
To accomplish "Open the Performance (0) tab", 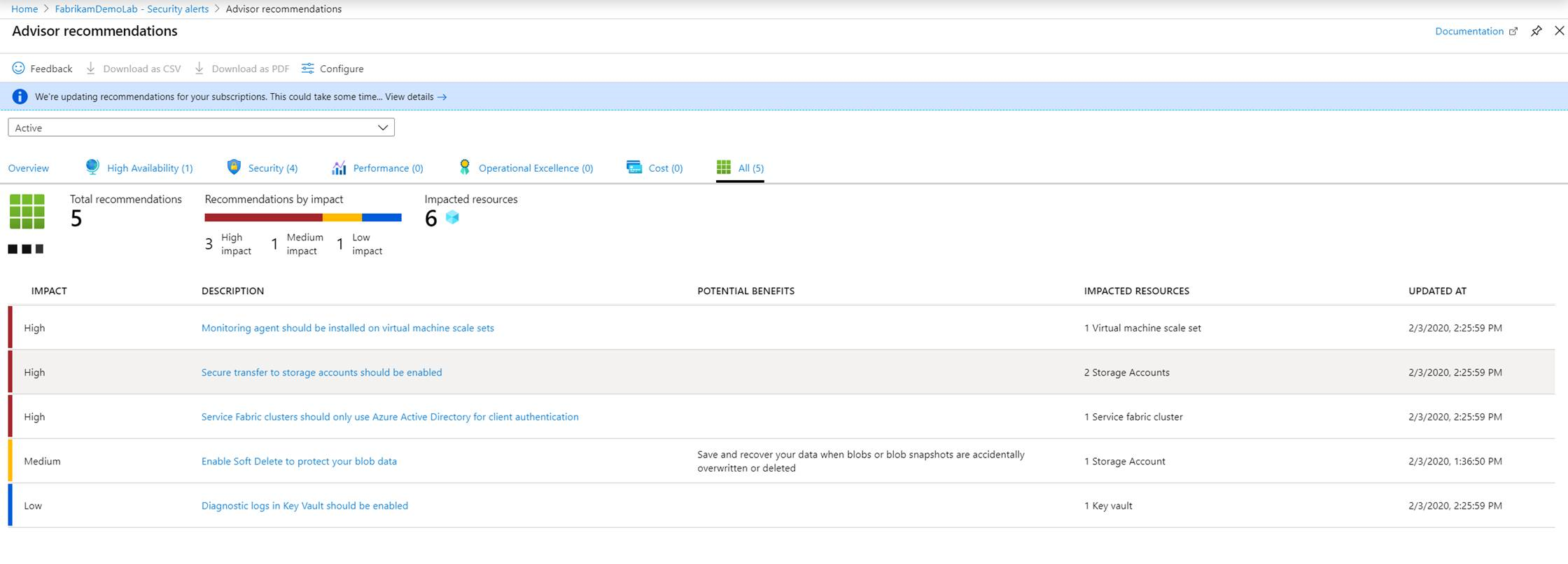I will click(x=388, y=168).
